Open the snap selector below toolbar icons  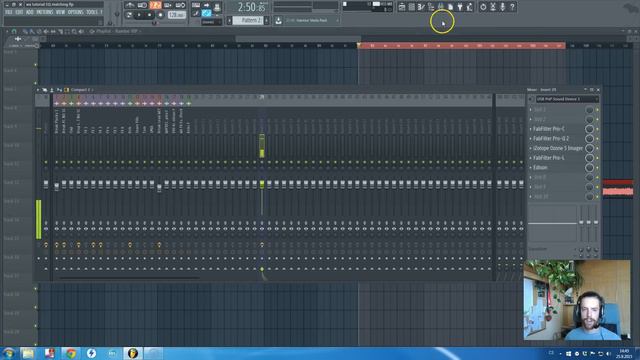(x=211, y=22)
